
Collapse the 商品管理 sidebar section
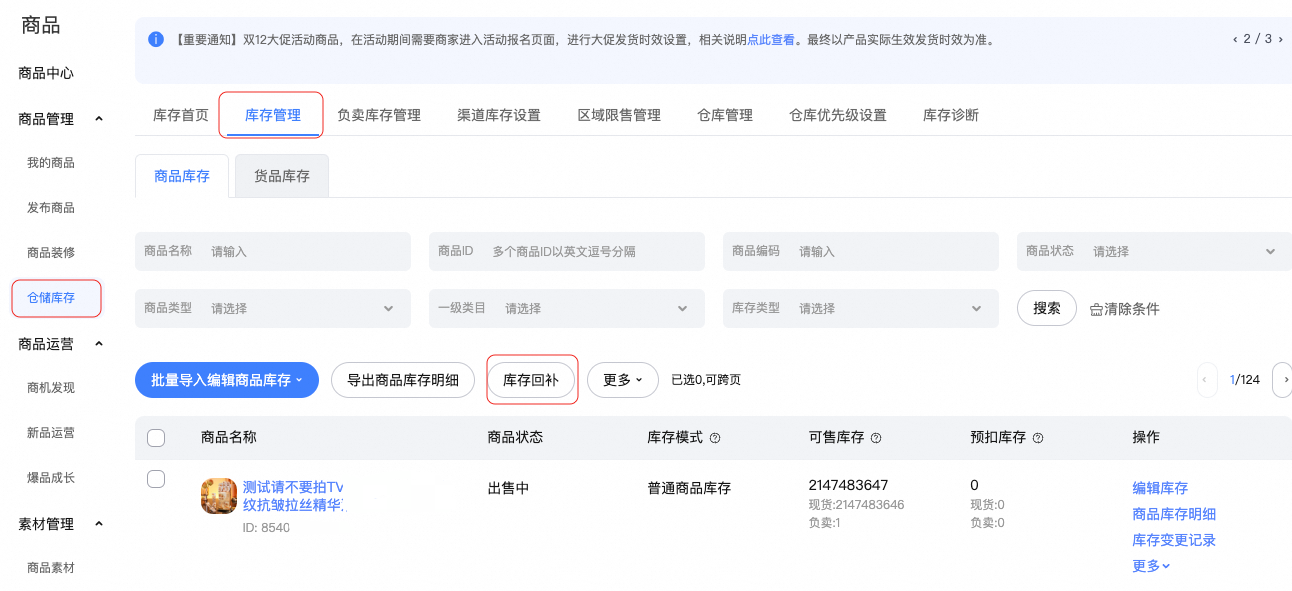(98, 119)
